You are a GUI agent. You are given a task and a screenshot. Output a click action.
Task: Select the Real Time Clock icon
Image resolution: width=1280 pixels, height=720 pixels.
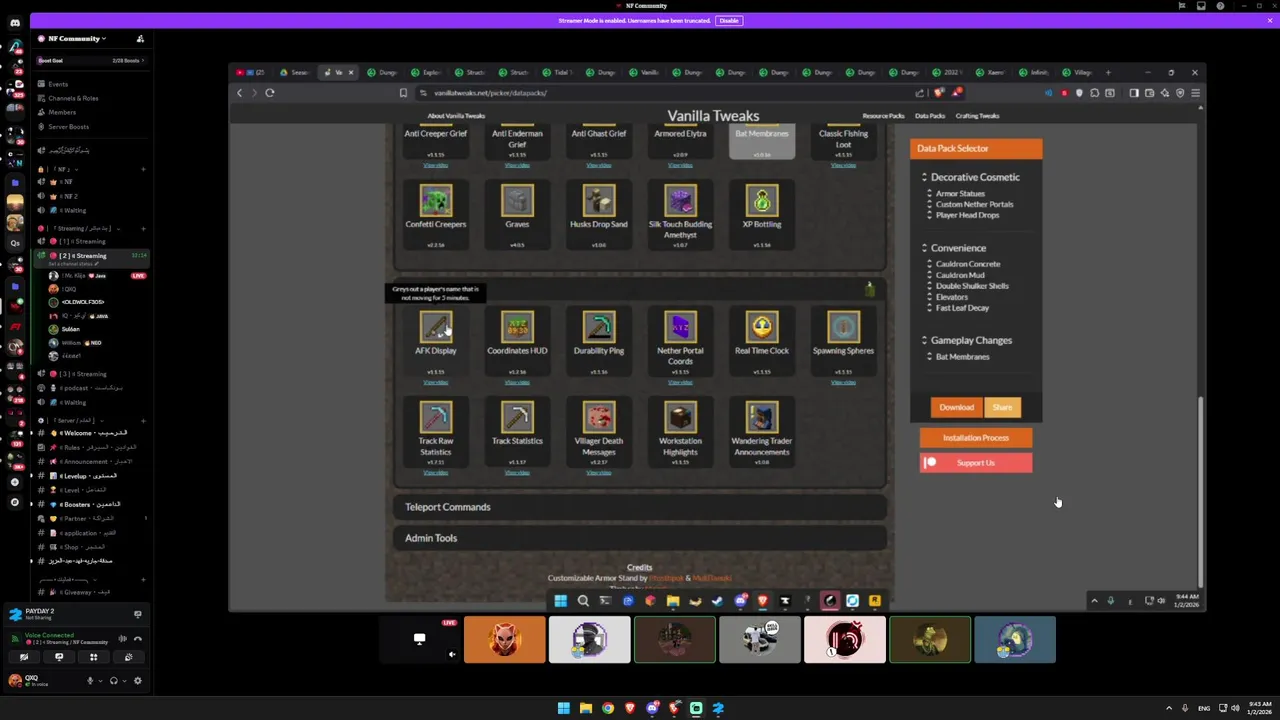click(762, 327)
